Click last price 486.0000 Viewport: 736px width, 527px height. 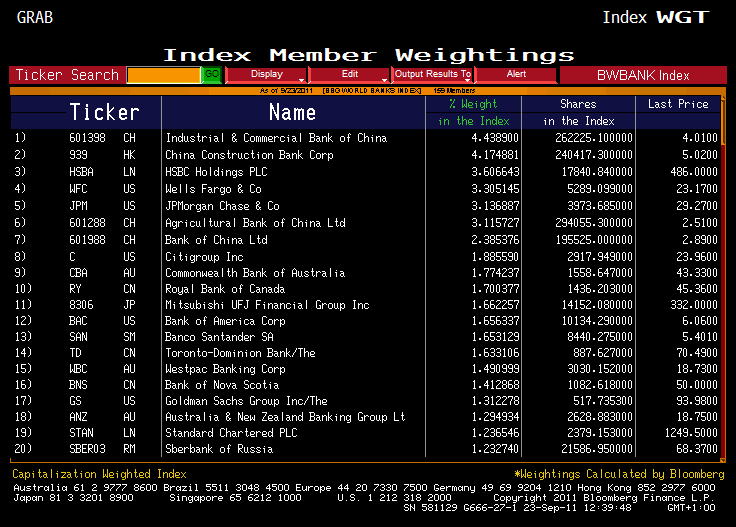[694, 172]
